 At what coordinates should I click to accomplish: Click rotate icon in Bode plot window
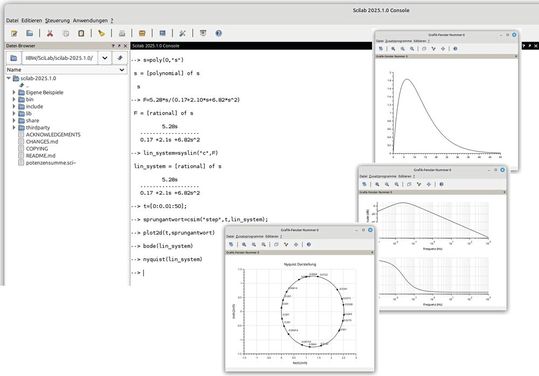(365, 184)
